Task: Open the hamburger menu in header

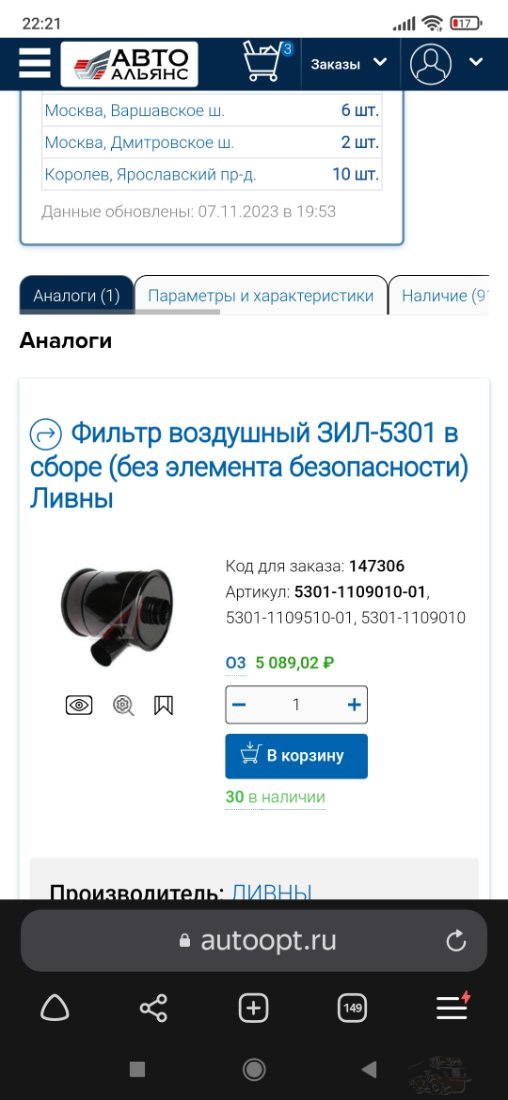Action: coord(34,64)
